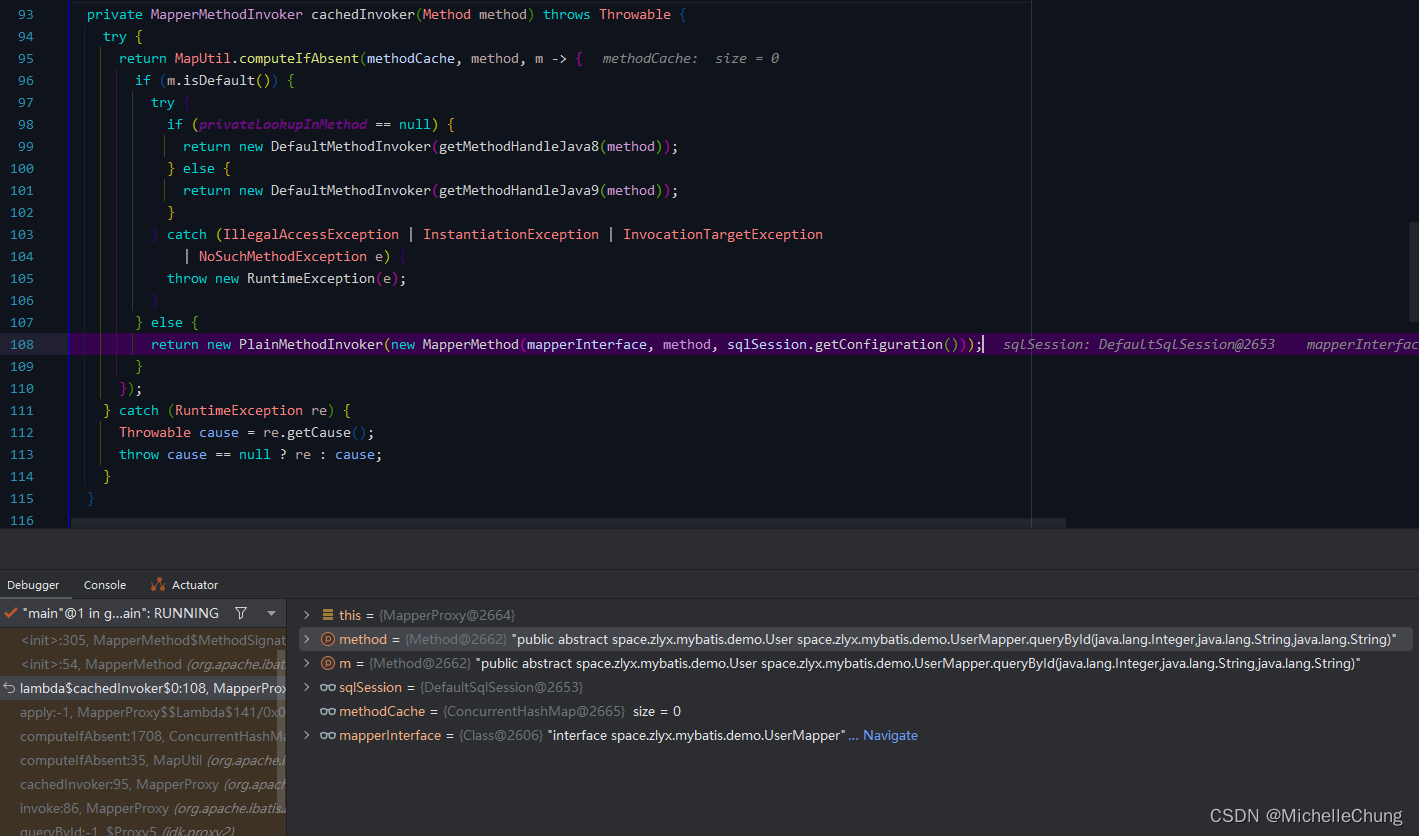This screenshot has width=1419, height=836.
Task: Switch to the Debugger tab
Action: pyautogui.click(x=33, y=585)
